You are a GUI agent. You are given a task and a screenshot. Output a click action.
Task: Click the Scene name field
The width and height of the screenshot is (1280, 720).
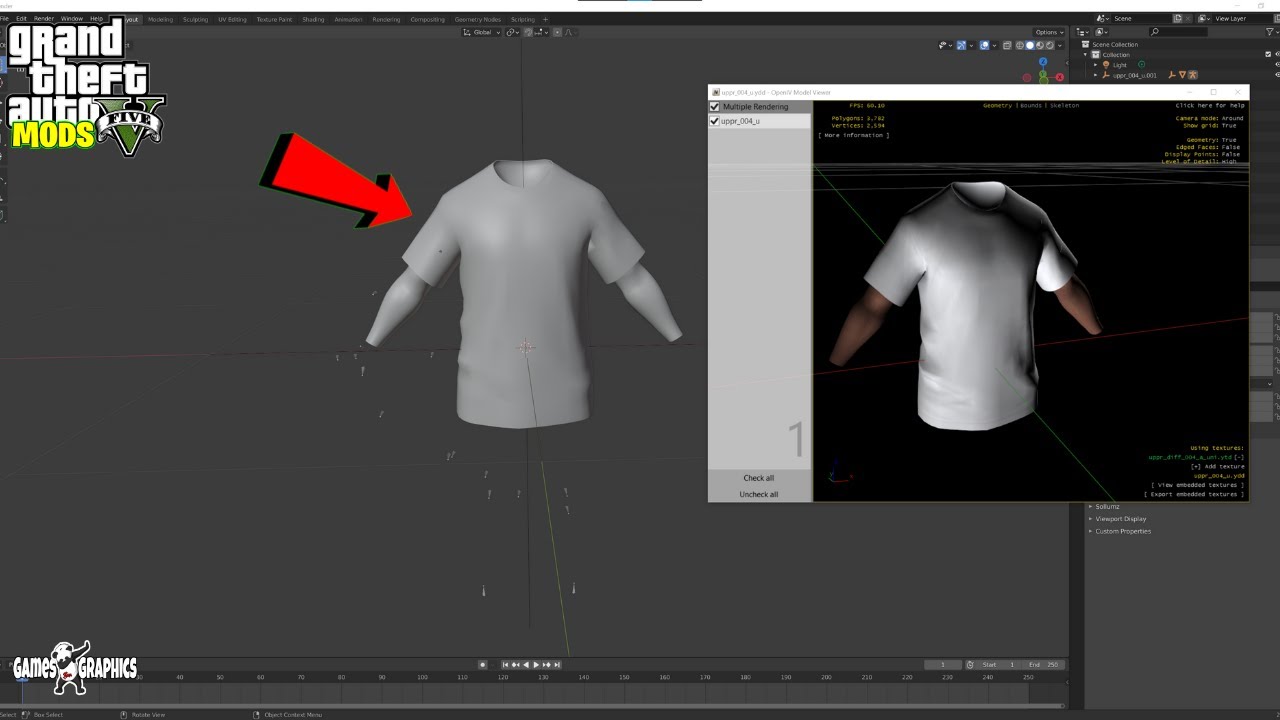click(1141, 18)
